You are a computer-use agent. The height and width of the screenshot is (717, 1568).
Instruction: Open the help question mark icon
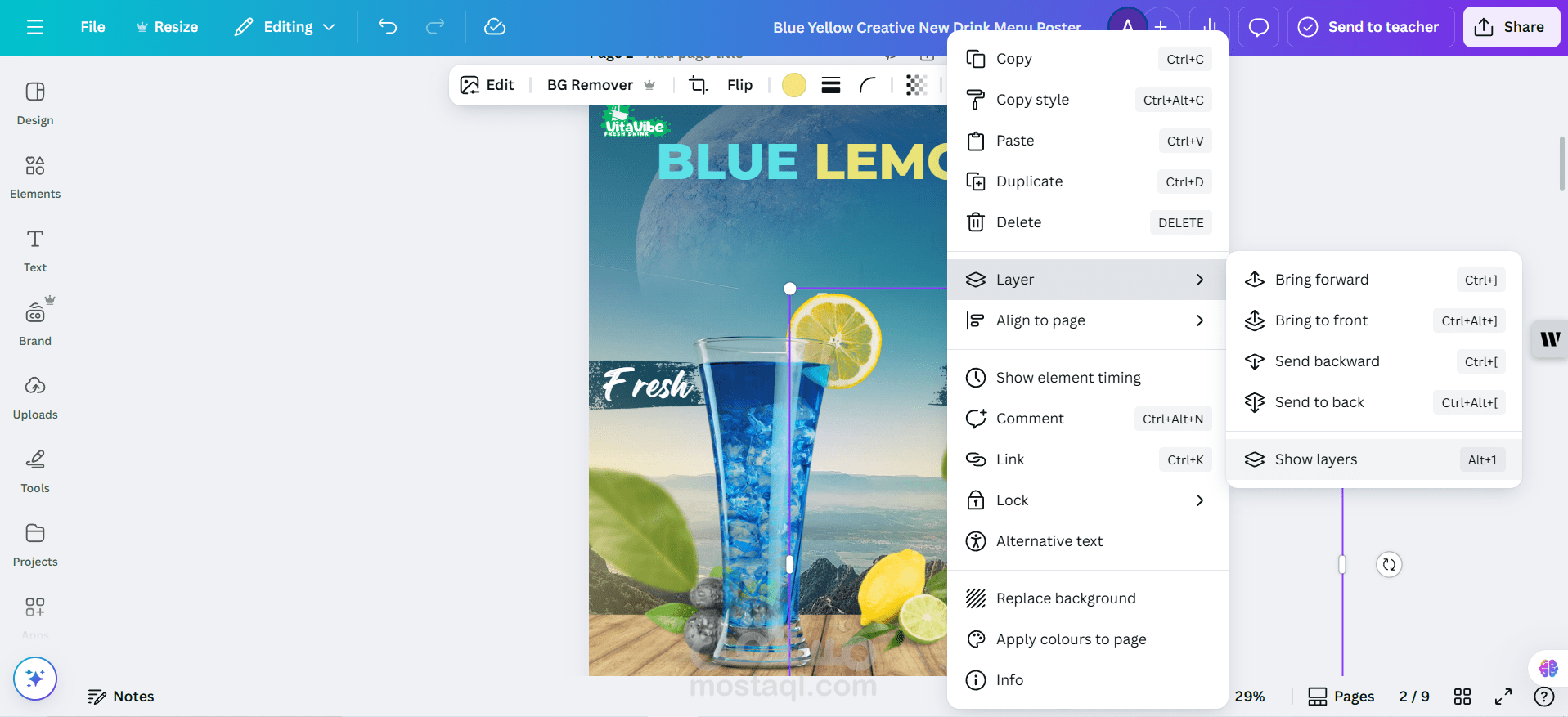[1544, 697]
